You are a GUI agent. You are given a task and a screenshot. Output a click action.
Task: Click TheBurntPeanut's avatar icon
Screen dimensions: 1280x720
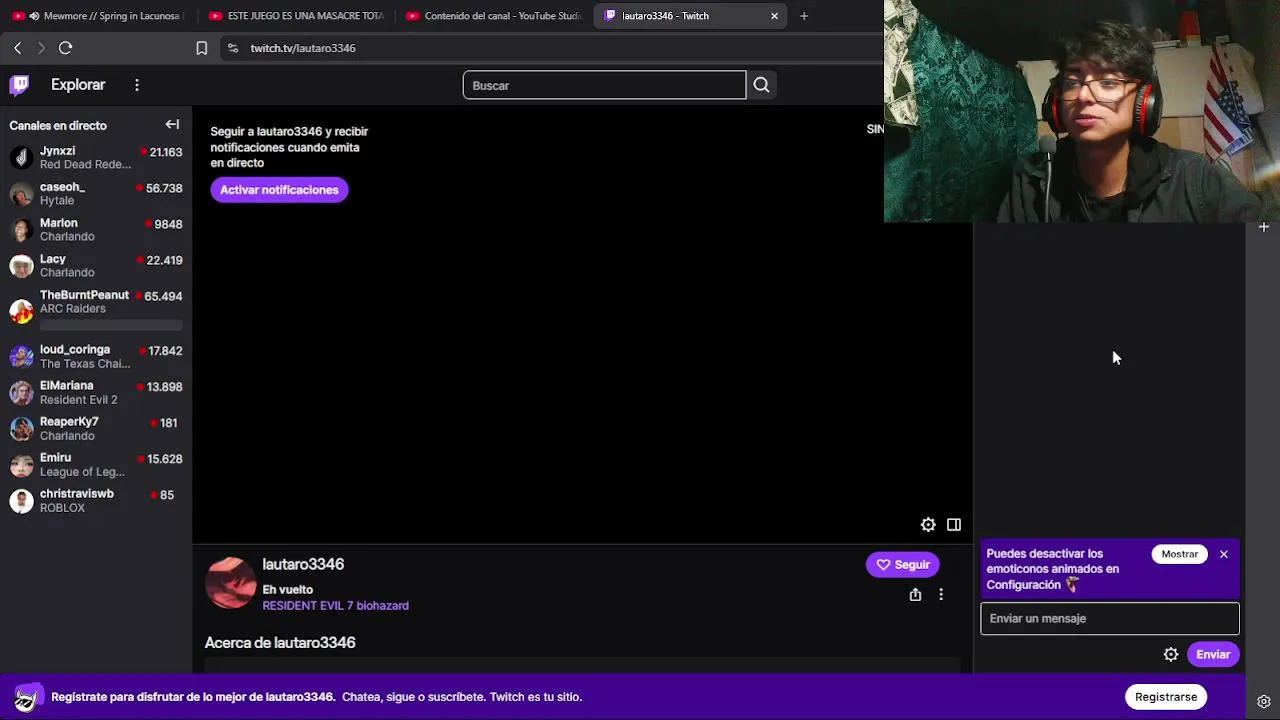coord(21,311)
